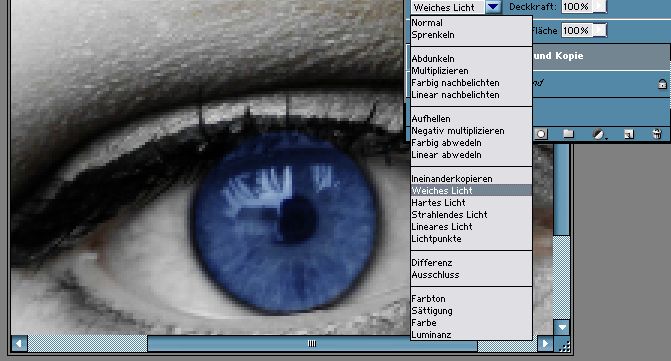
Task: Select Ausschluss blend mode
Action: [x=471, y=274]
